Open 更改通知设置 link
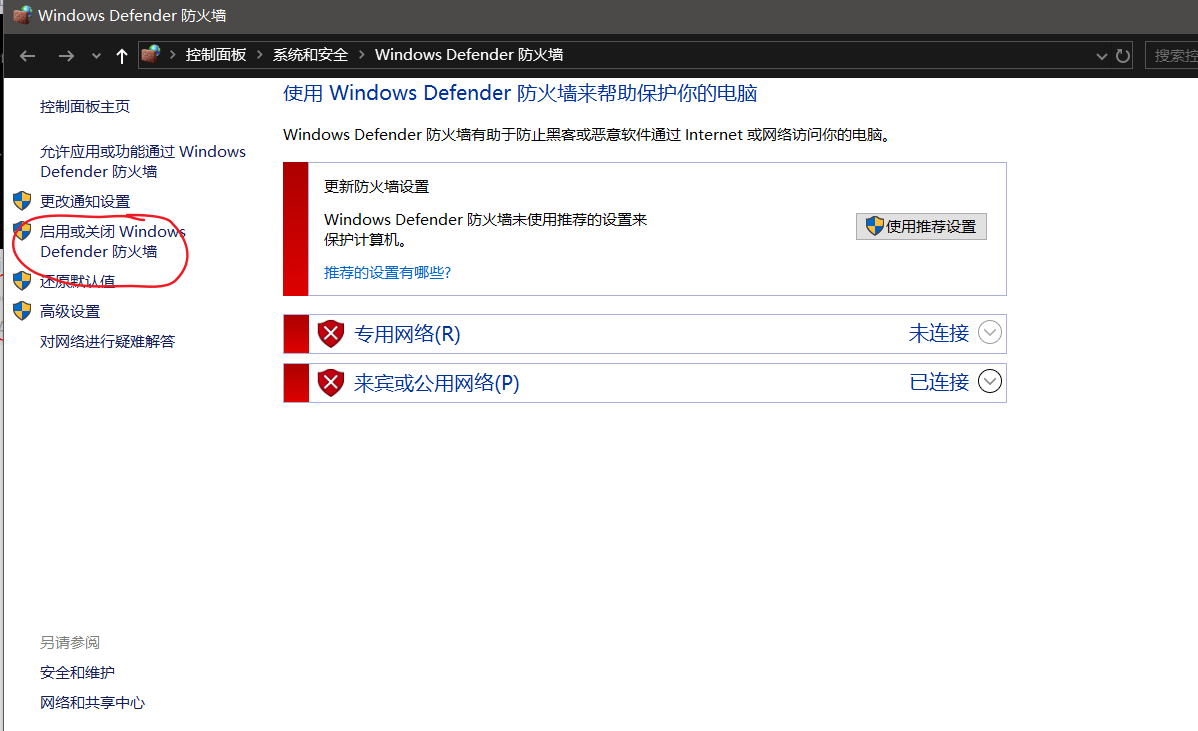Viewport: 1198px width, 731px height. (x=85, y=202)
